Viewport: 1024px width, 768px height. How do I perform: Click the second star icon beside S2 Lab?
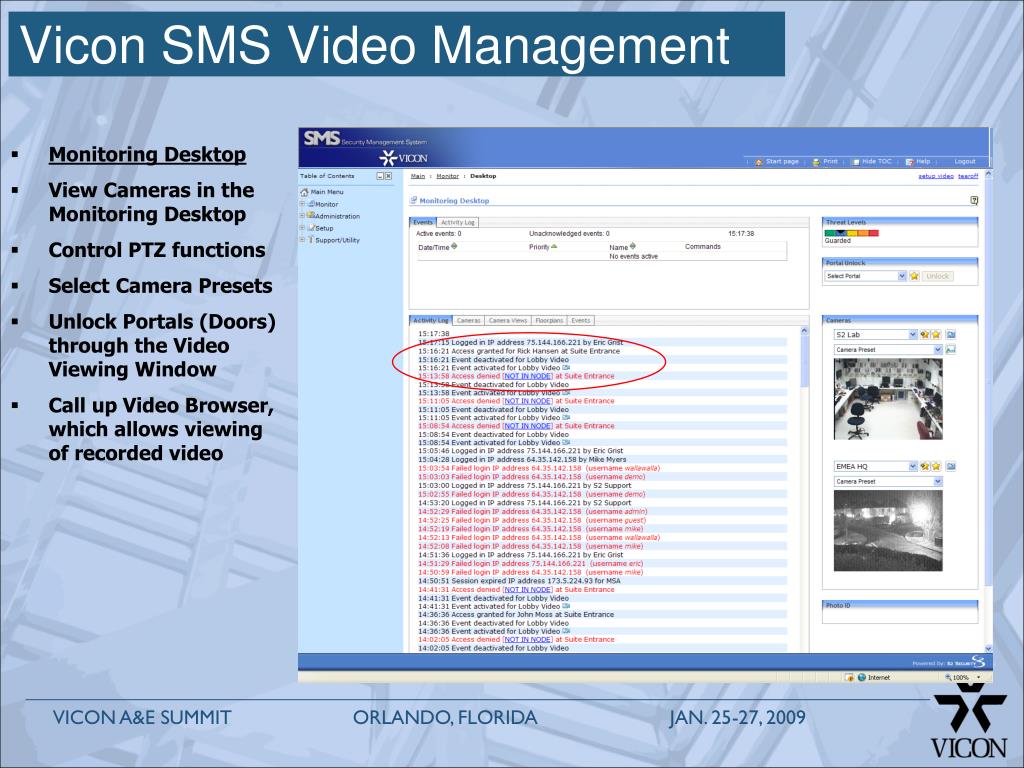point(936,334)
